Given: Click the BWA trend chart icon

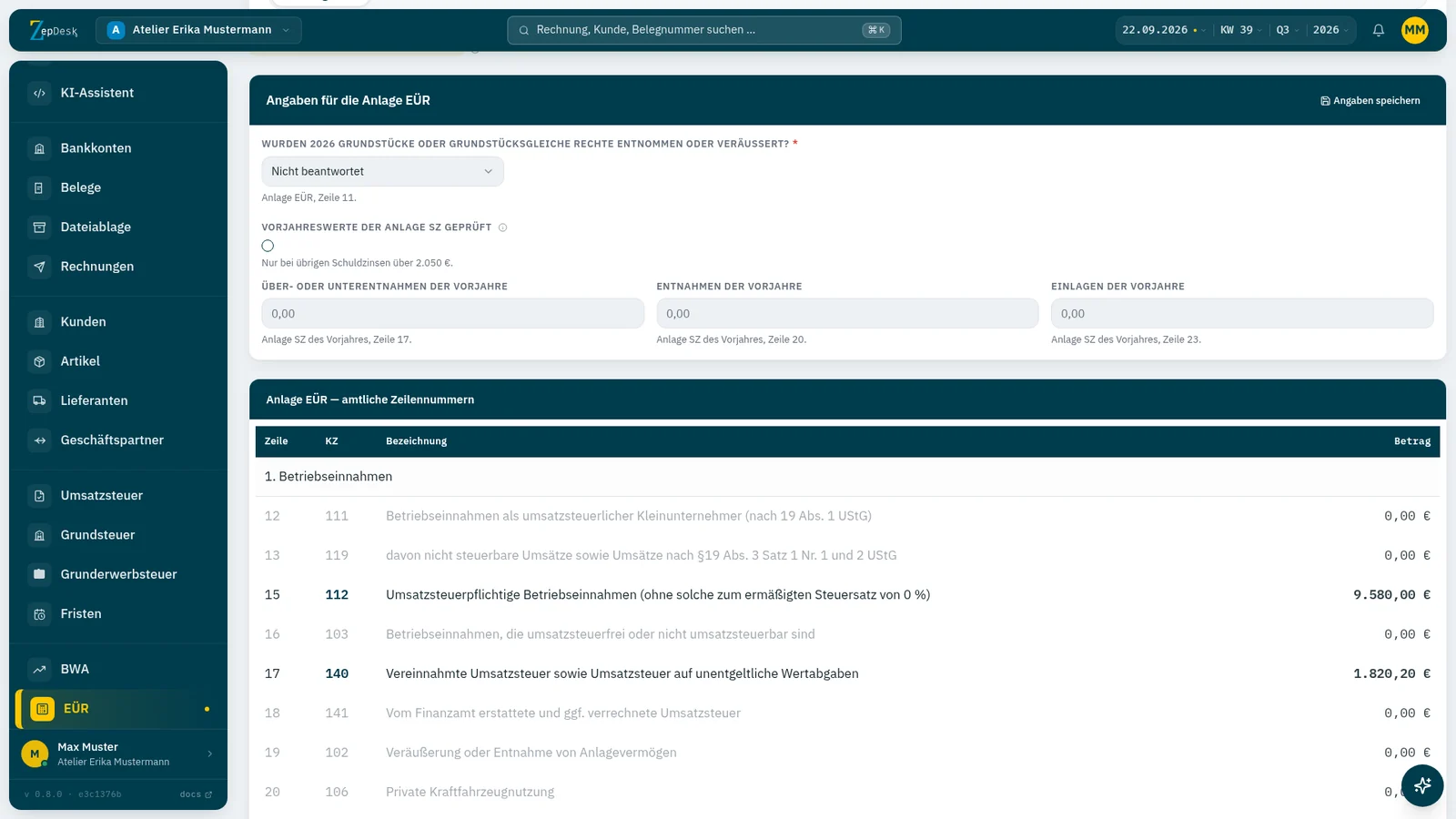Looking at the screenshot, I should pyautogui.click(x=39, y=670).
